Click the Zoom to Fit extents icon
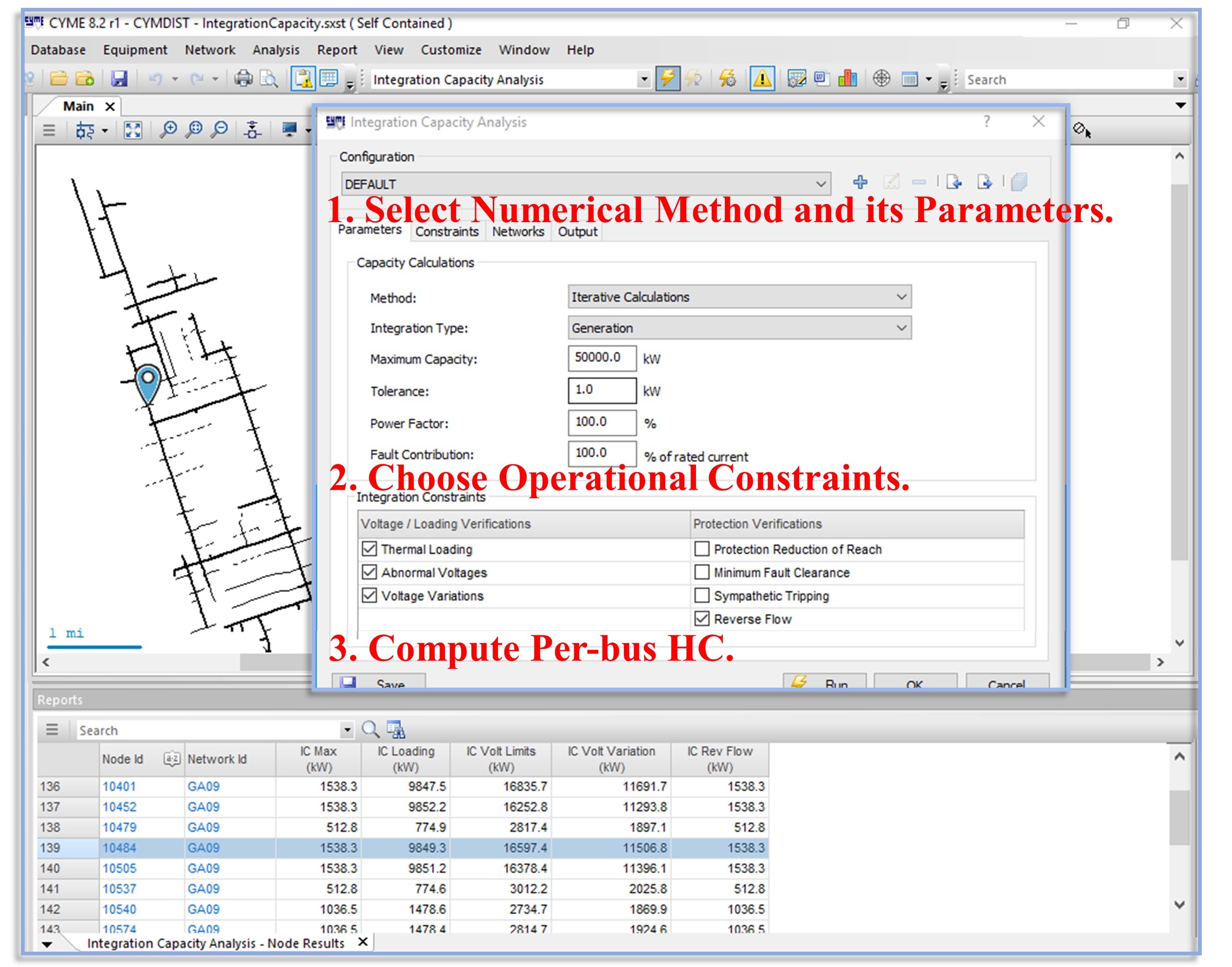 [x=133, y=130]
